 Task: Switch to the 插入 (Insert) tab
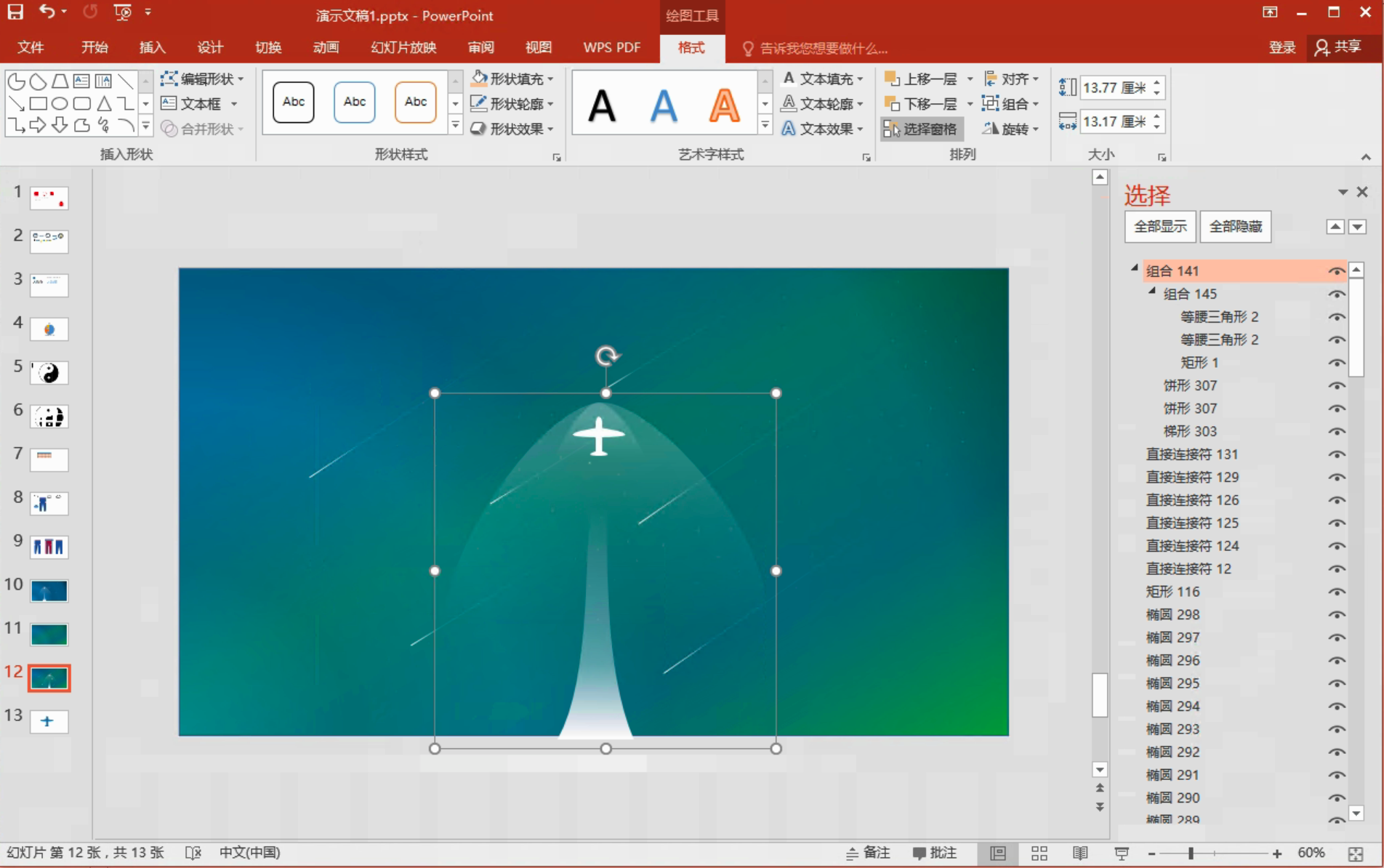pyautogui.click(x=152, y=47)
